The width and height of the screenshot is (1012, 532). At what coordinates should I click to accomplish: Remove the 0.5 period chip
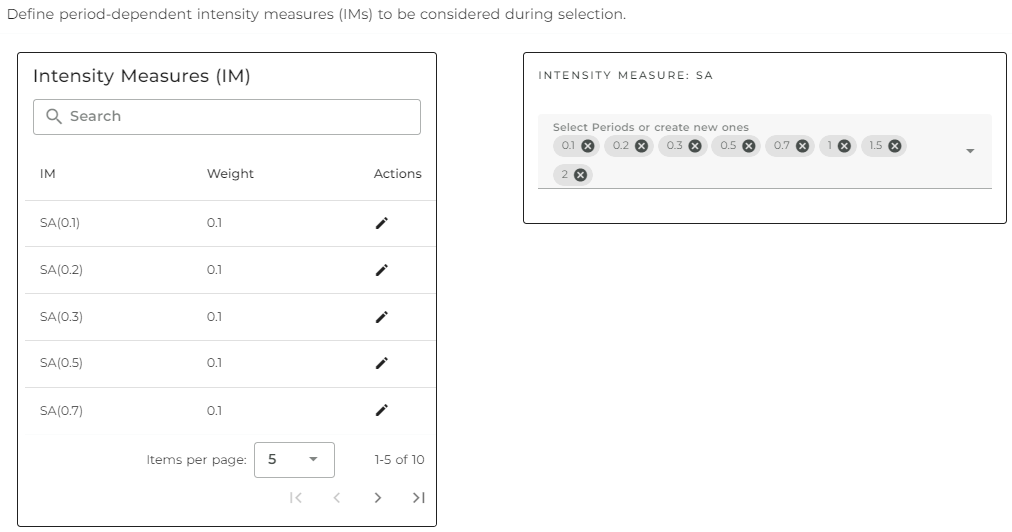(748, 146)
